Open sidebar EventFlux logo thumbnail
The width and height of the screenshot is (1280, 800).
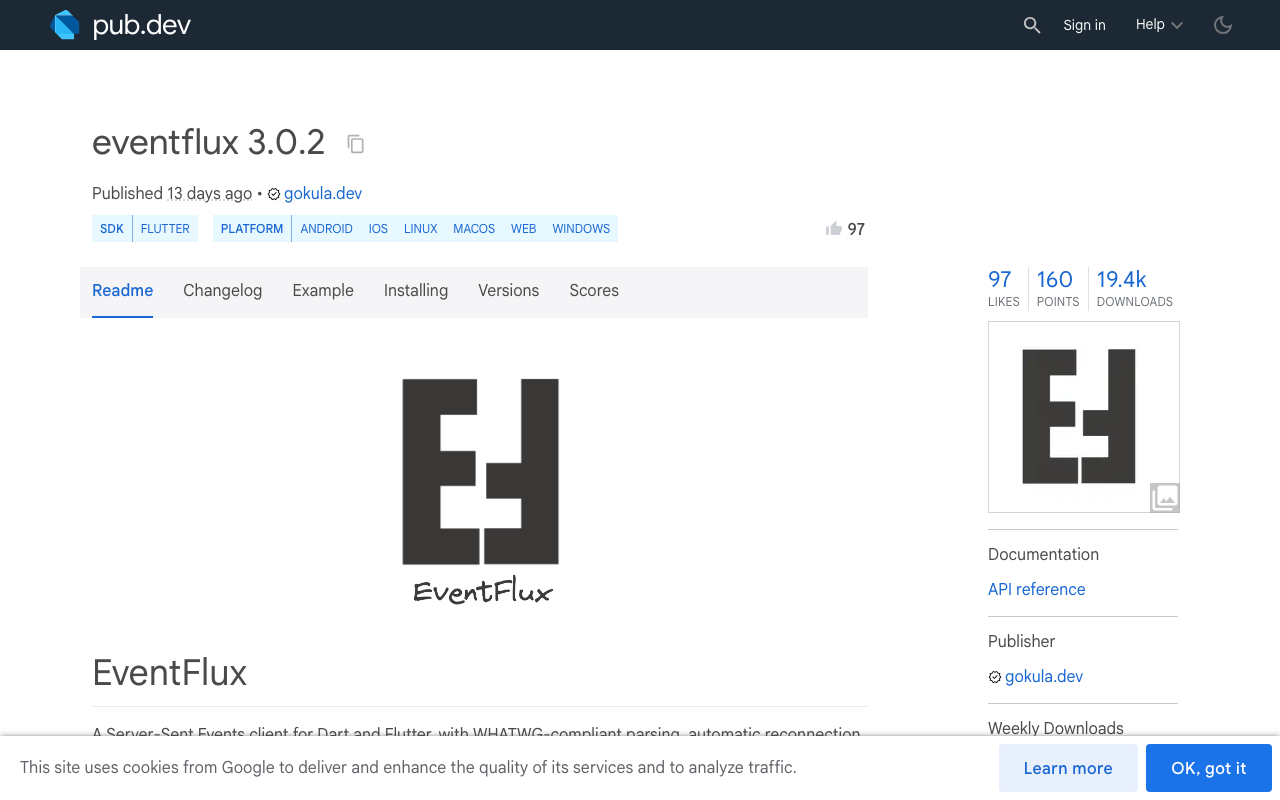click(1084, 417)
